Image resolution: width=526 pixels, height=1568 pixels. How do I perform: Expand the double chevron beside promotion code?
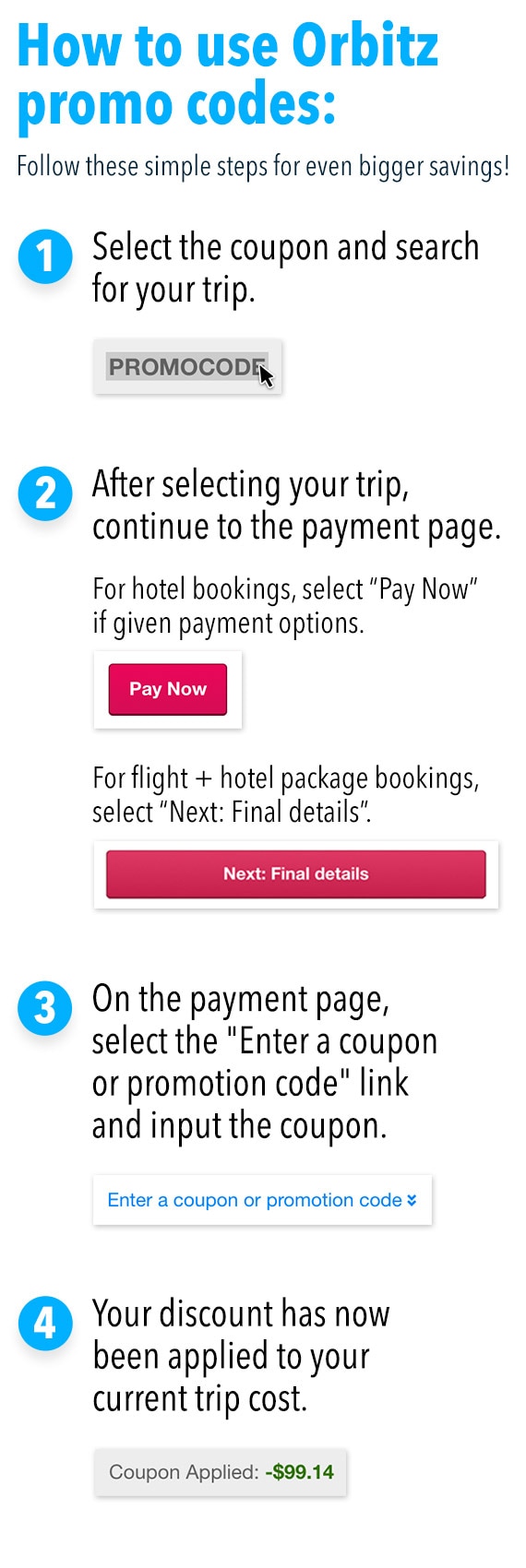(x=412, y=1200)
